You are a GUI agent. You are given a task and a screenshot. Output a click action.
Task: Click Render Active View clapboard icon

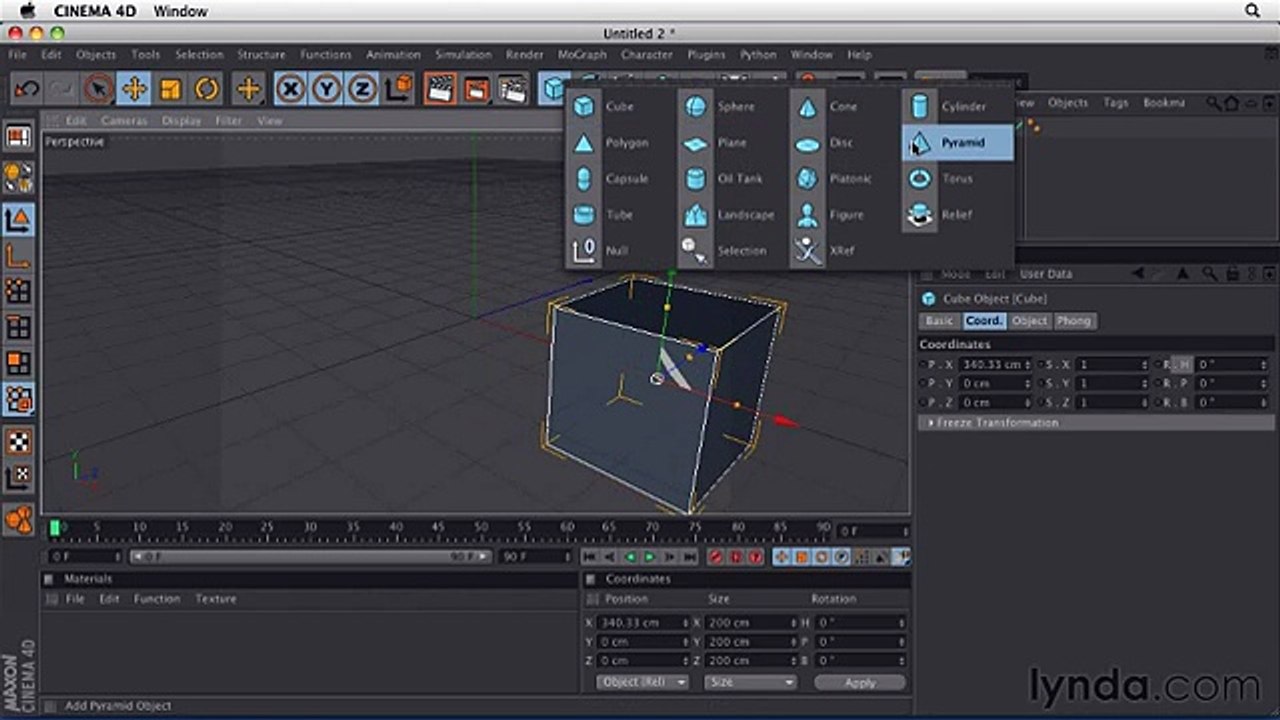(x=441, y=89)
